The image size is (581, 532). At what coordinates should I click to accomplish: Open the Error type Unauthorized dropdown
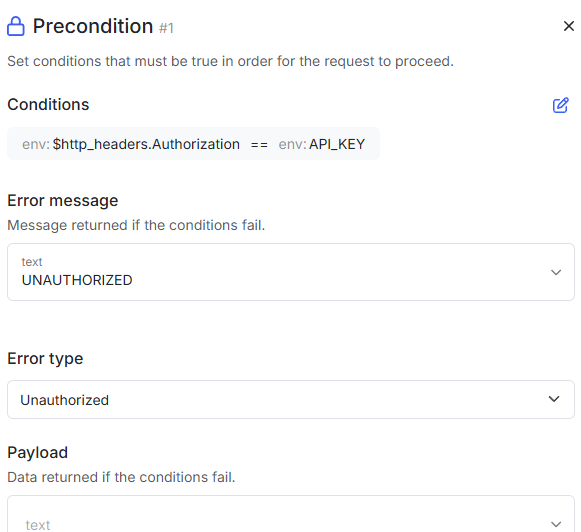tap(291, 399)
